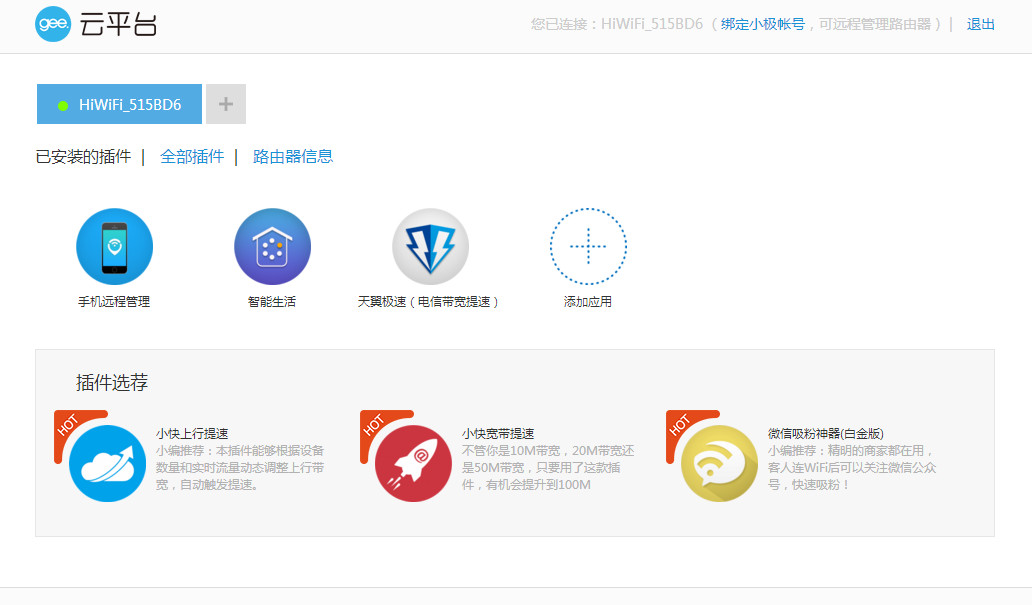Open the 手机远程管理 plugin icon

[115, 247]
